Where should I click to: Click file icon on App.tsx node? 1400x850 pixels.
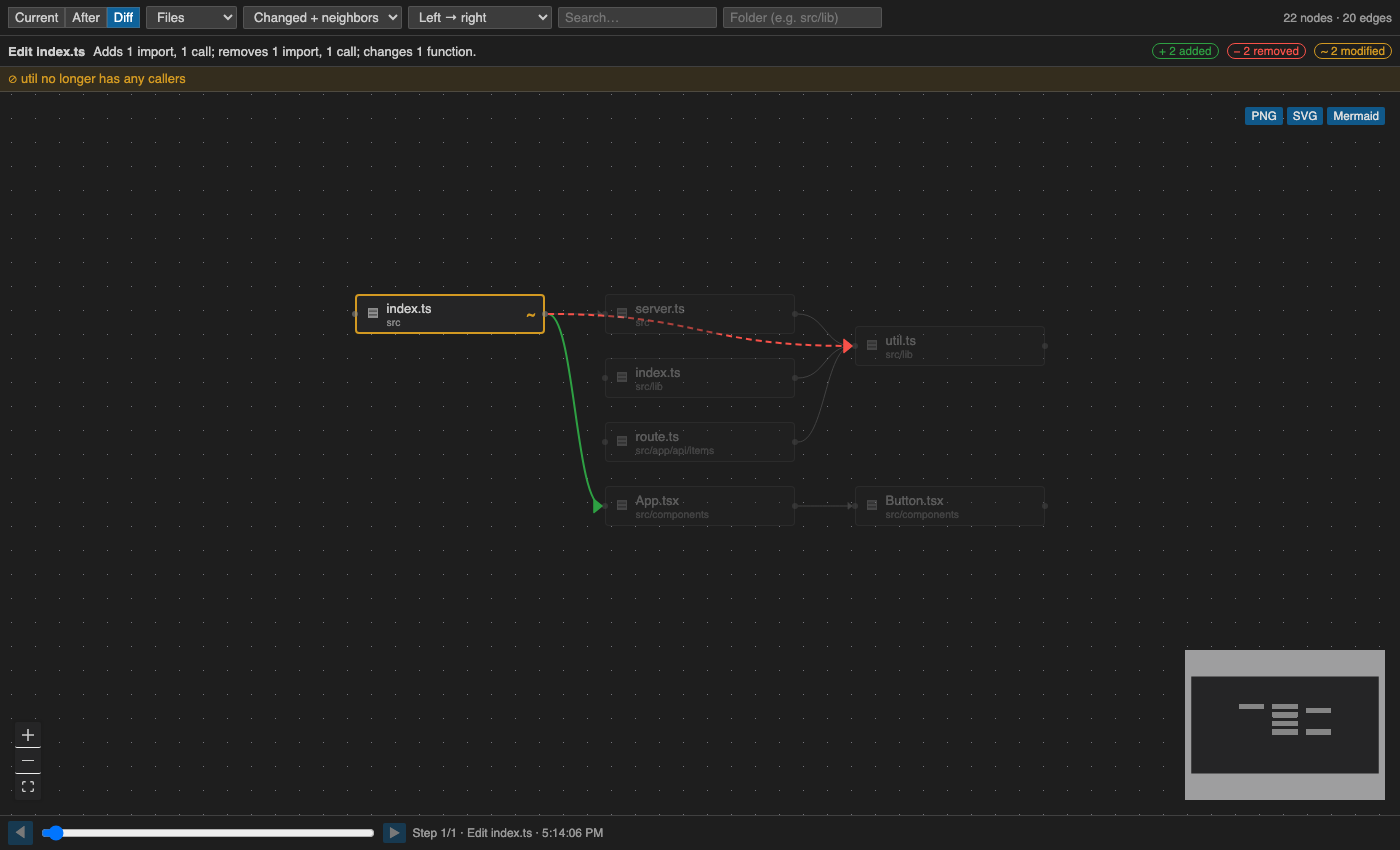coord(622,505)
